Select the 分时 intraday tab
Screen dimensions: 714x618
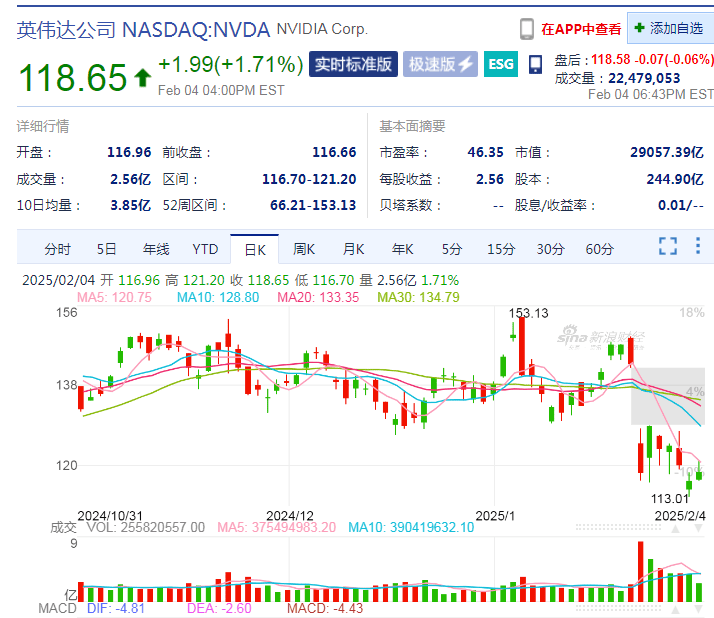tap(58, 249)
